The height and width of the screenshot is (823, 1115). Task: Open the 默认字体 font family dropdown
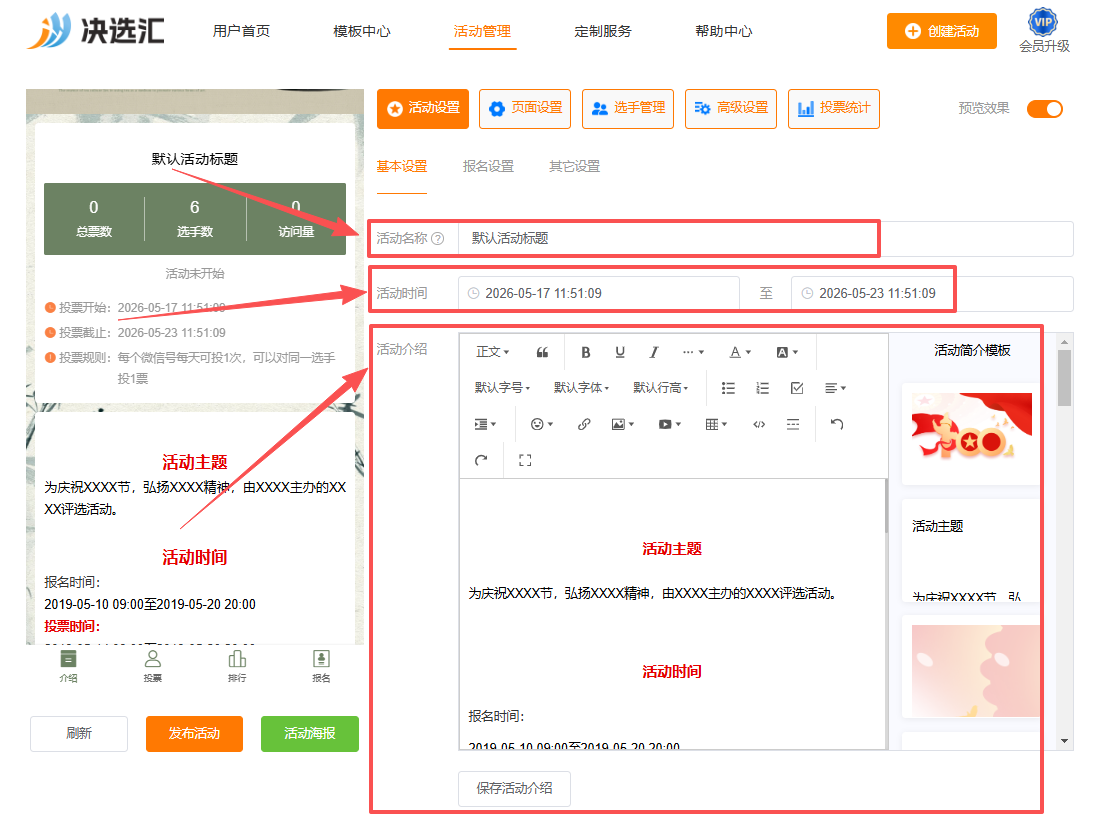(581, 388)
